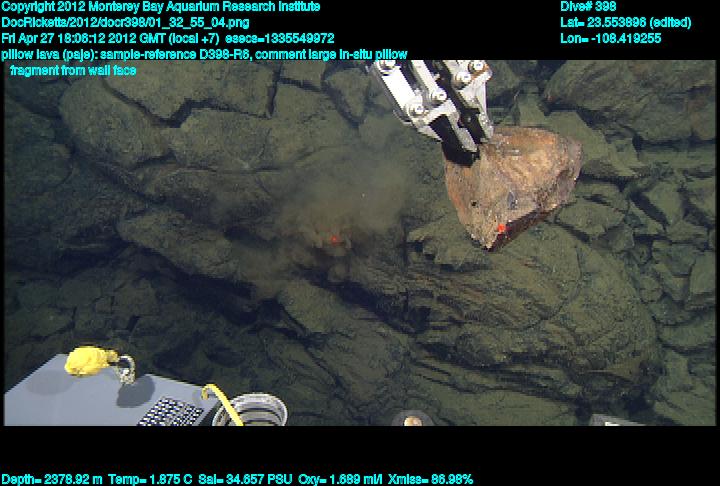720x486 pixels.
Task: Click the Fri Apr 27 timestamp line
Action: (168, 38)
